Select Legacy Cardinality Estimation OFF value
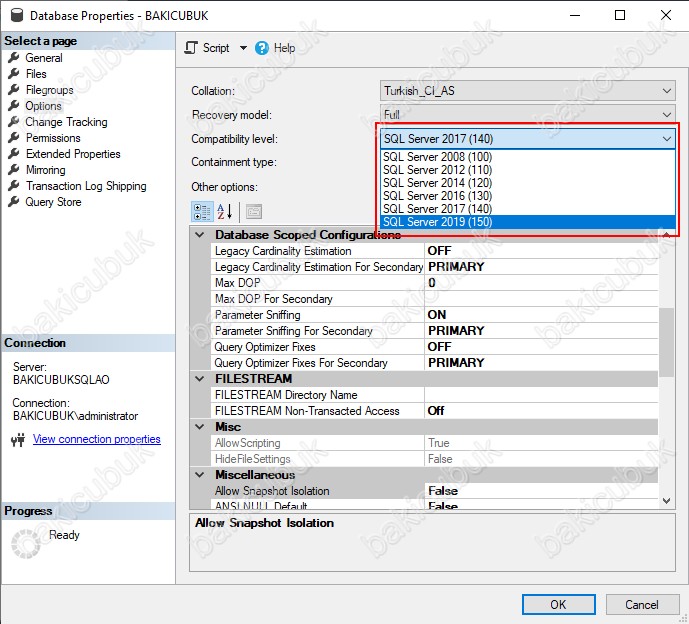 pyautogui.click(x=541, y=251)
